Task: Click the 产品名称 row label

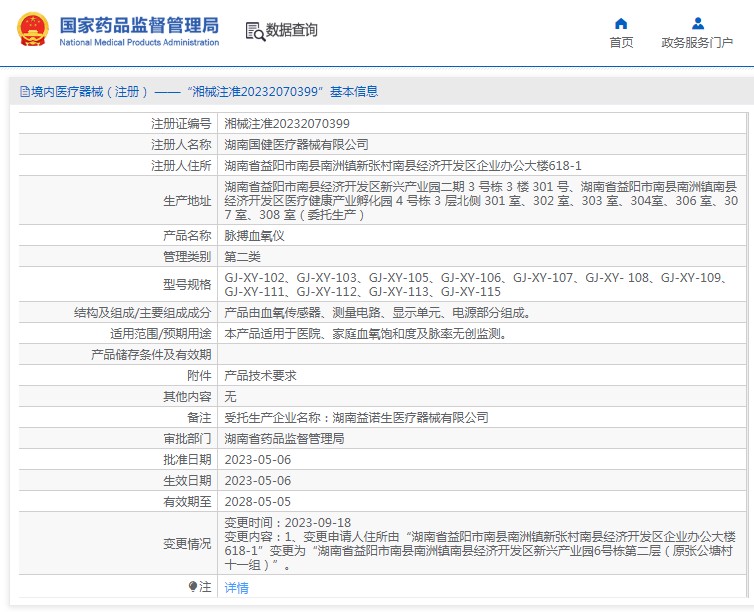Action: pos(187,236)
